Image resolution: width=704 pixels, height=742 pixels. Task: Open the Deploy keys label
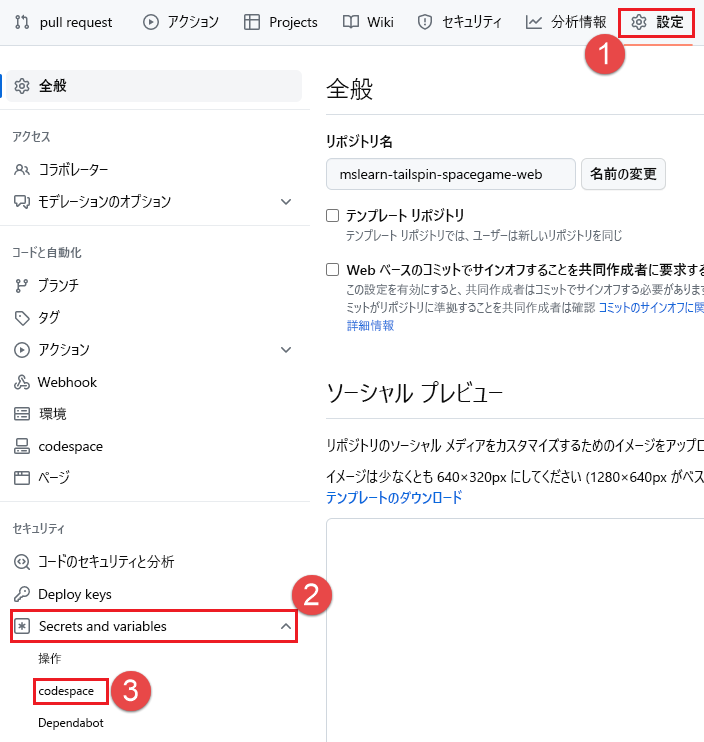click(75, 594)
